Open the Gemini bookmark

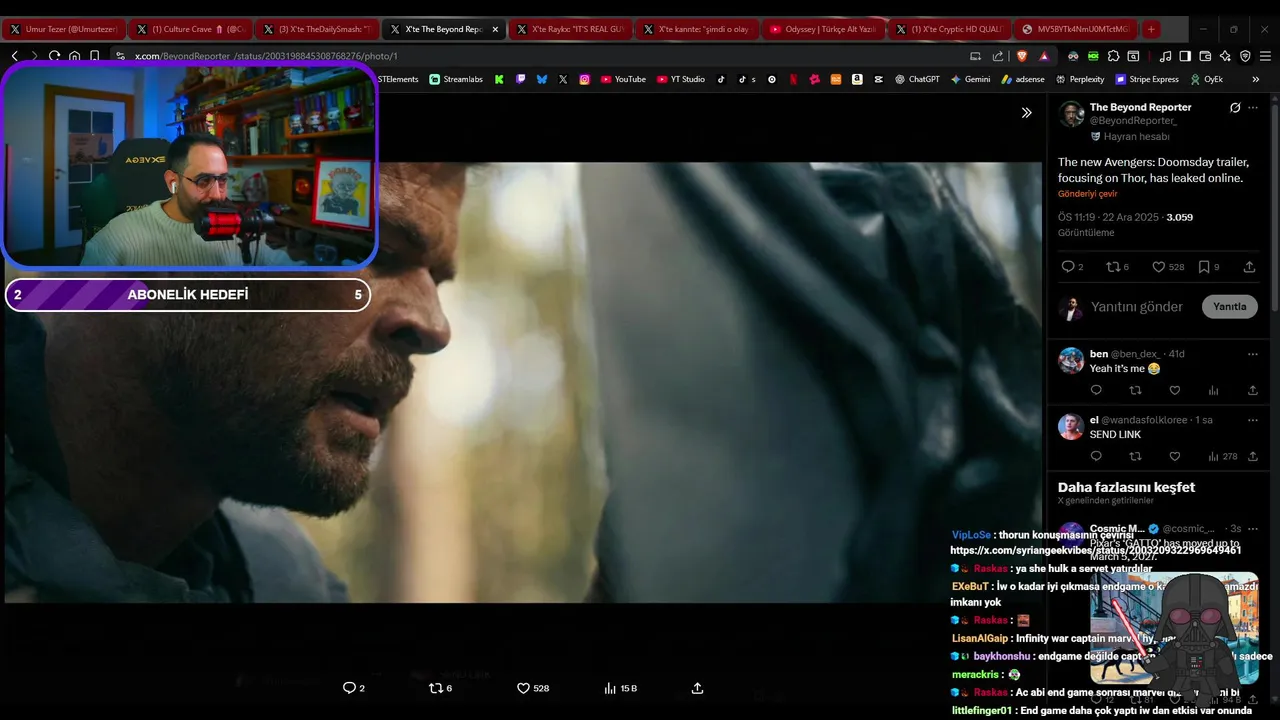[x=970, y=79]
